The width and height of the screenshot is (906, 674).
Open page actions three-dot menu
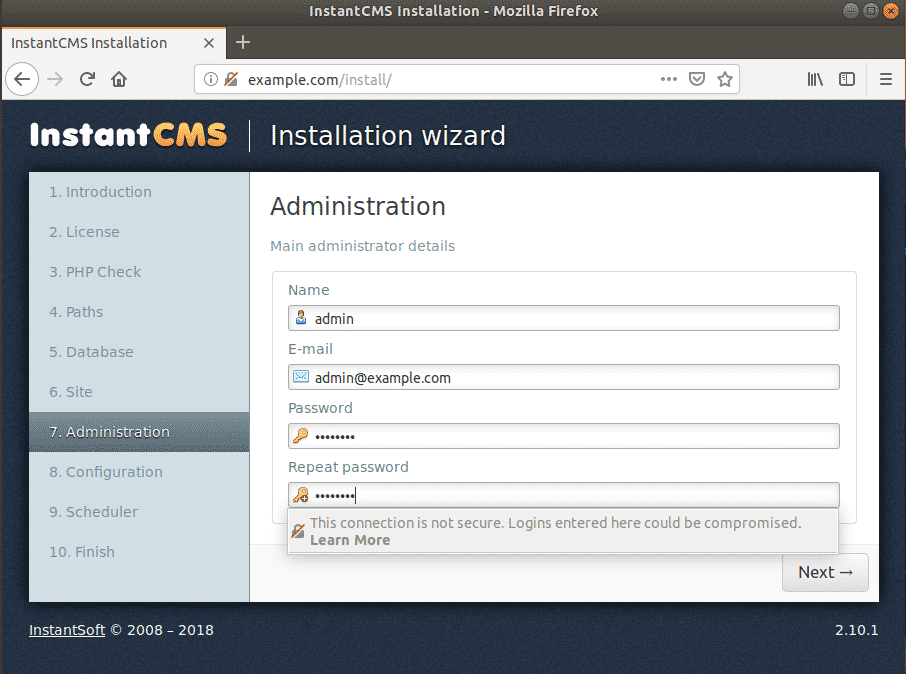669,79
